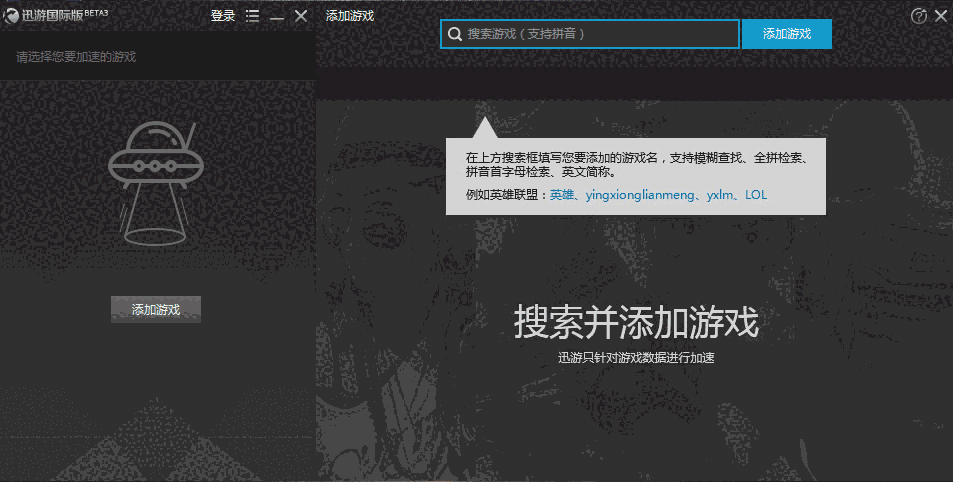Click the BETA3 version label

(97, 13)
